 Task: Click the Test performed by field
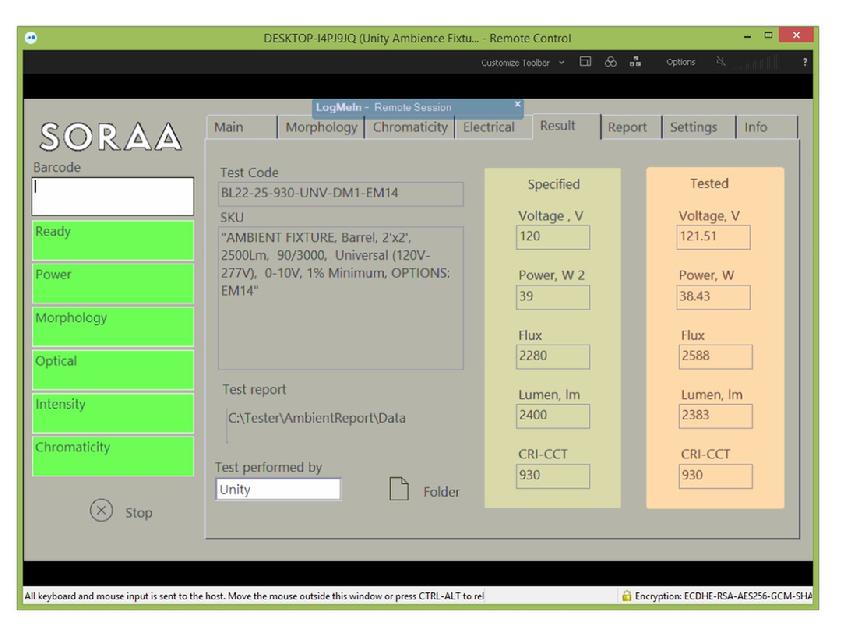click(278, 489)
